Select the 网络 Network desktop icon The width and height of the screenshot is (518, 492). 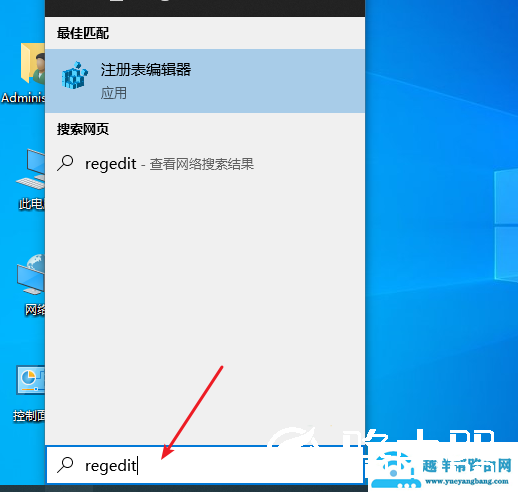[32, 285]
